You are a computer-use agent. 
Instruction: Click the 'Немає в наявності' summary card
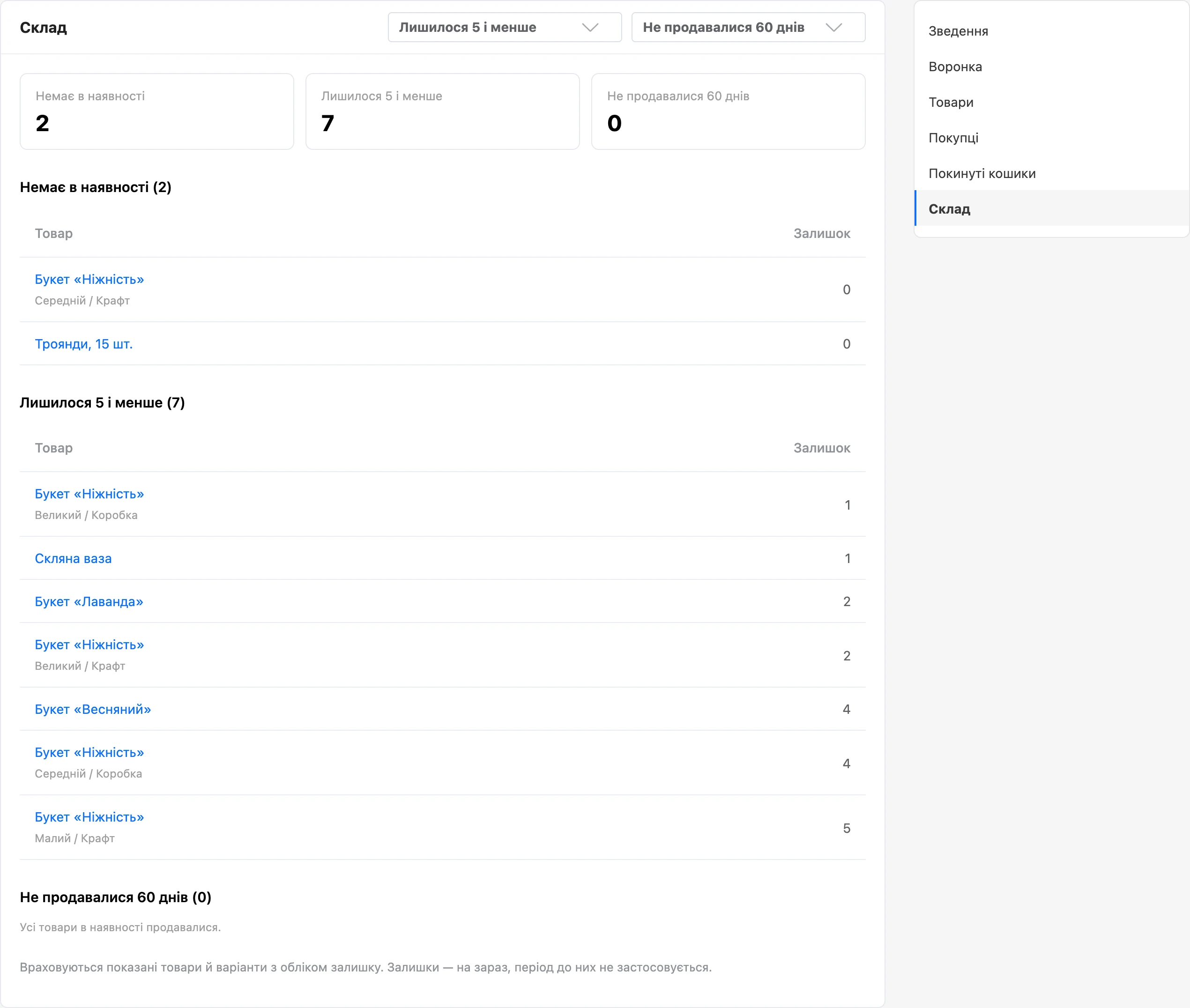(x=156, y=111)
